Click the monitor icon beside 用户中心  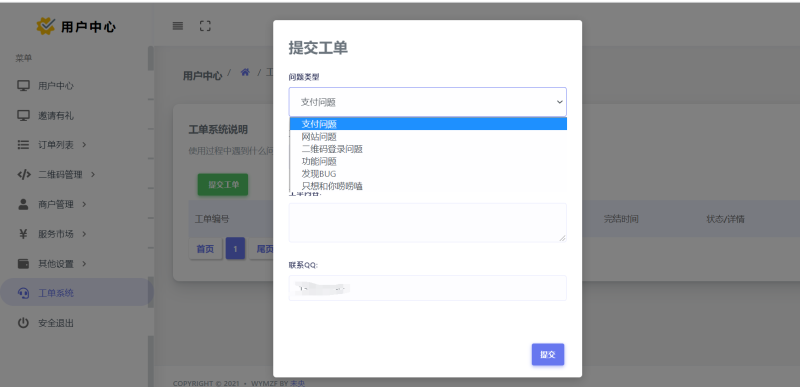pos(23,86)
